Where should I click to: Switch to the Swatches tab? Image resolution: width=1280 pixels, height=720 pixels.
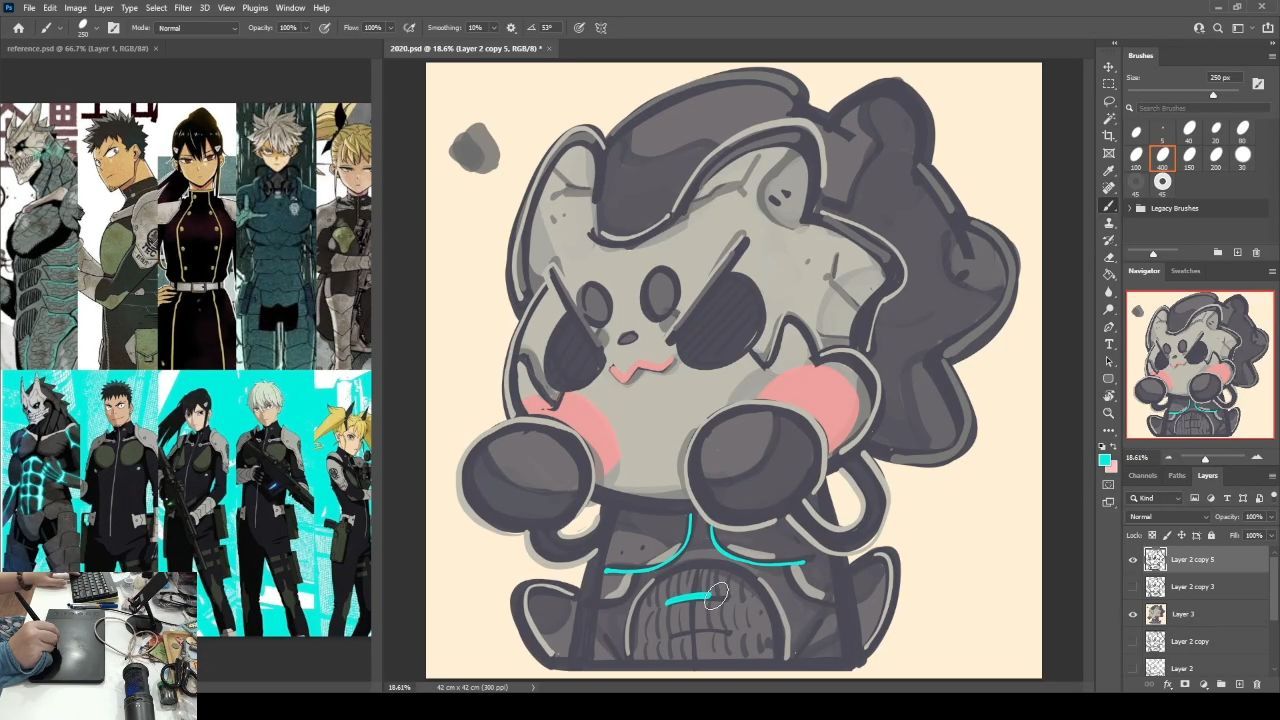tap(1185, 271)
